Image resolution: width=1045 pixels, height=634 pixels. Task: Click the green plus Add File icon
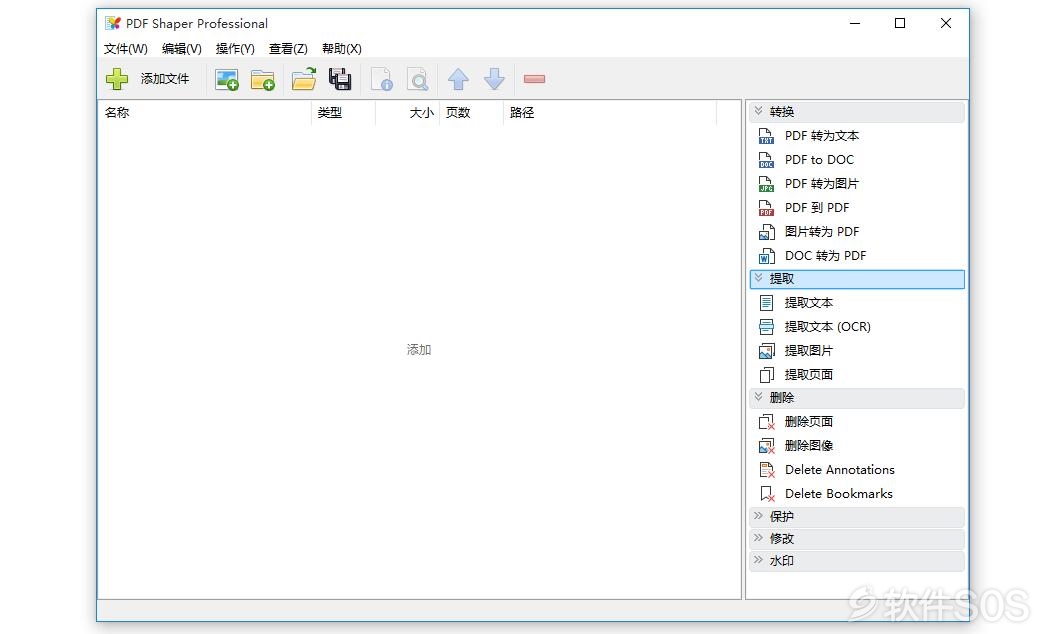tap(117, 79)
